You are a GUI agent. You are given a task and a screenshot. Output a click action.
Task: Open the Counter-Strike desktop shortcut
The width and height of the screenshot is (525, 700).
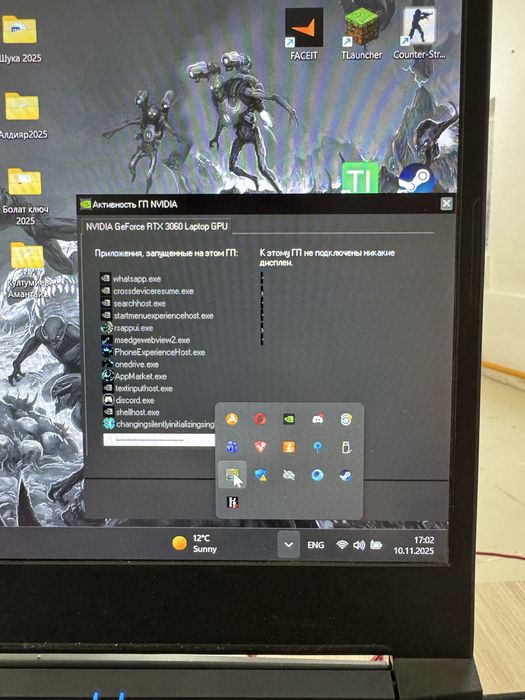tap(419, 34)
